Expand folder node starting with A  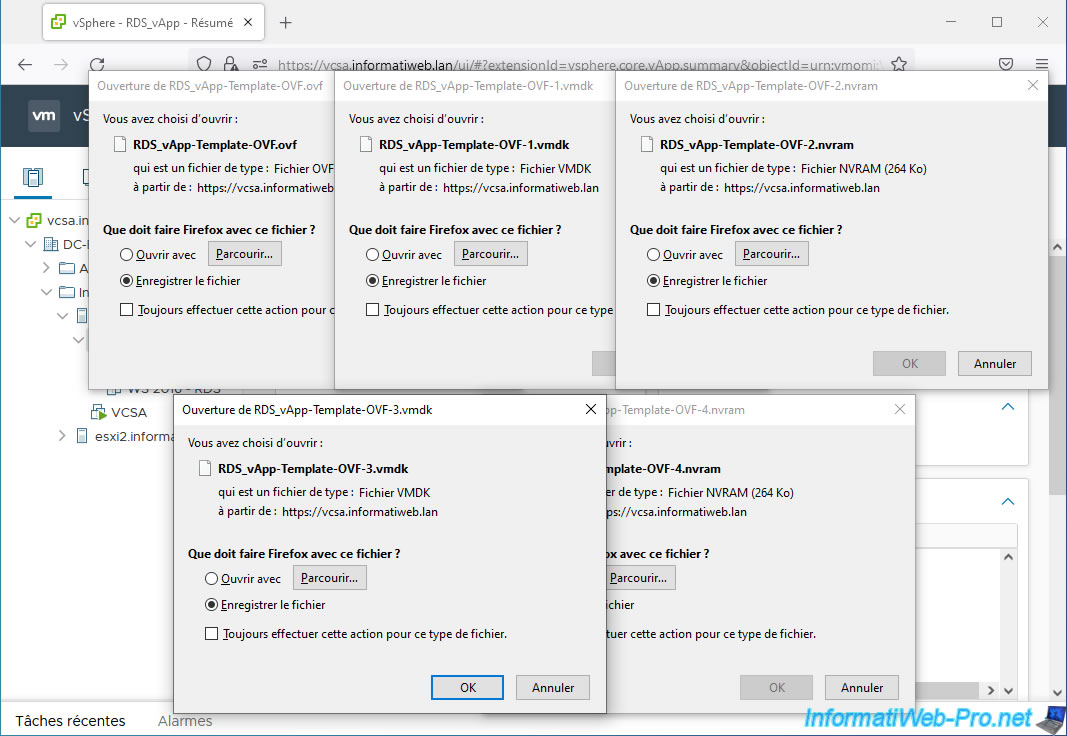pos(46,267)
